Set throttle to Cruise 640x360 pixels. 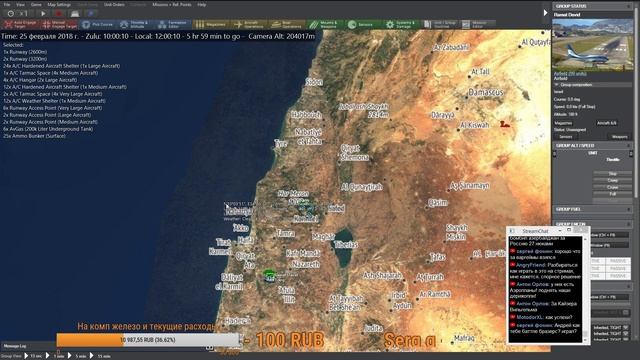point(612,187)
